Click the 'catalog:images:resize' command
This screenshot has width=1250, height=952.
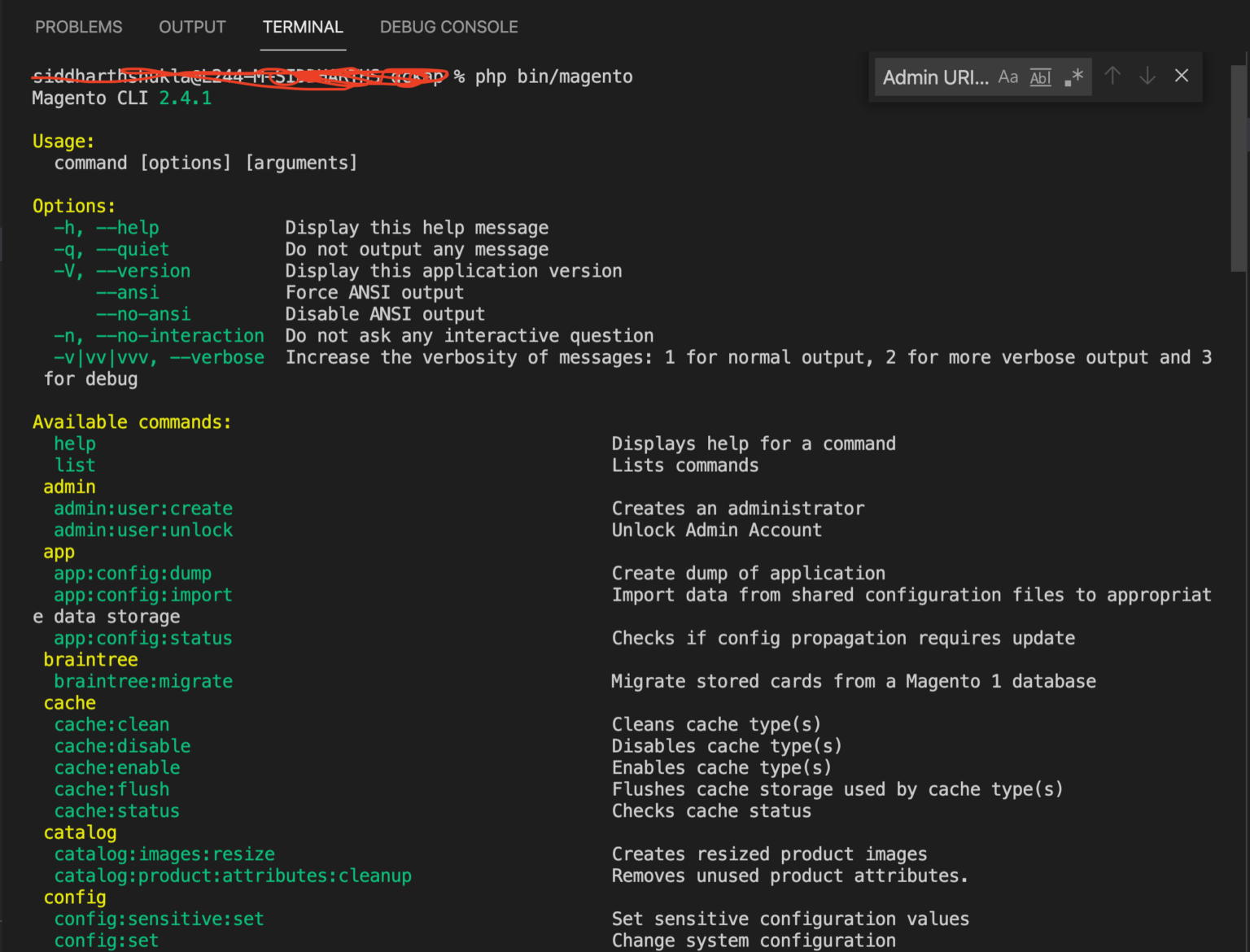pyautogui.click(x=164, y=854)
